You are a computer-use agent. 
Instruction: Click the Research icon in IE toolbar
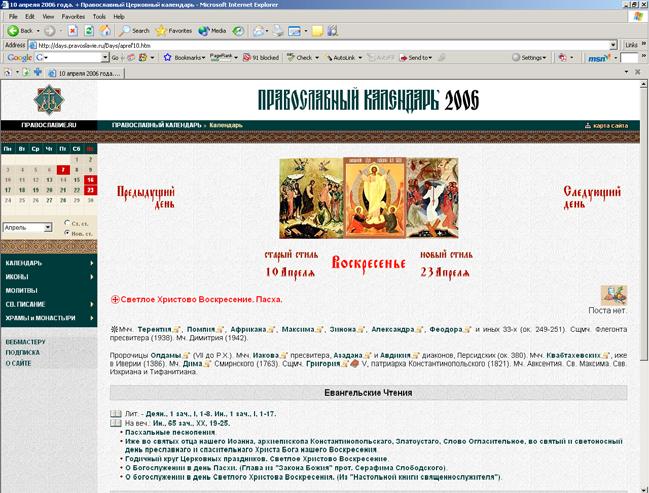332,31
